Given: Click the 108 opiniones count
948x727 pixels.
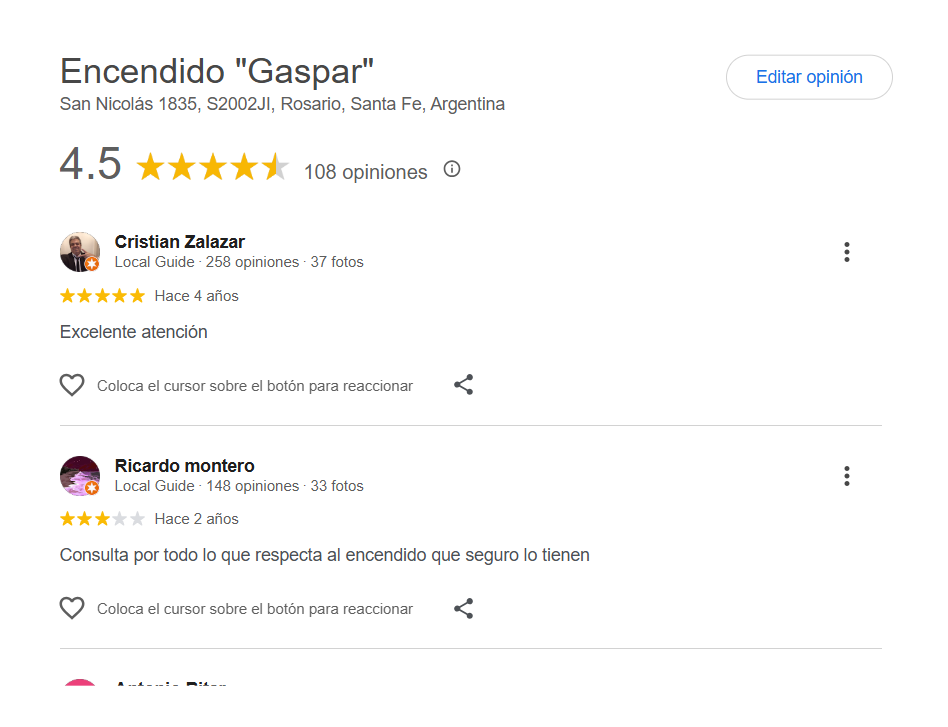Looking at the screenshot, I should coord(365,172).
